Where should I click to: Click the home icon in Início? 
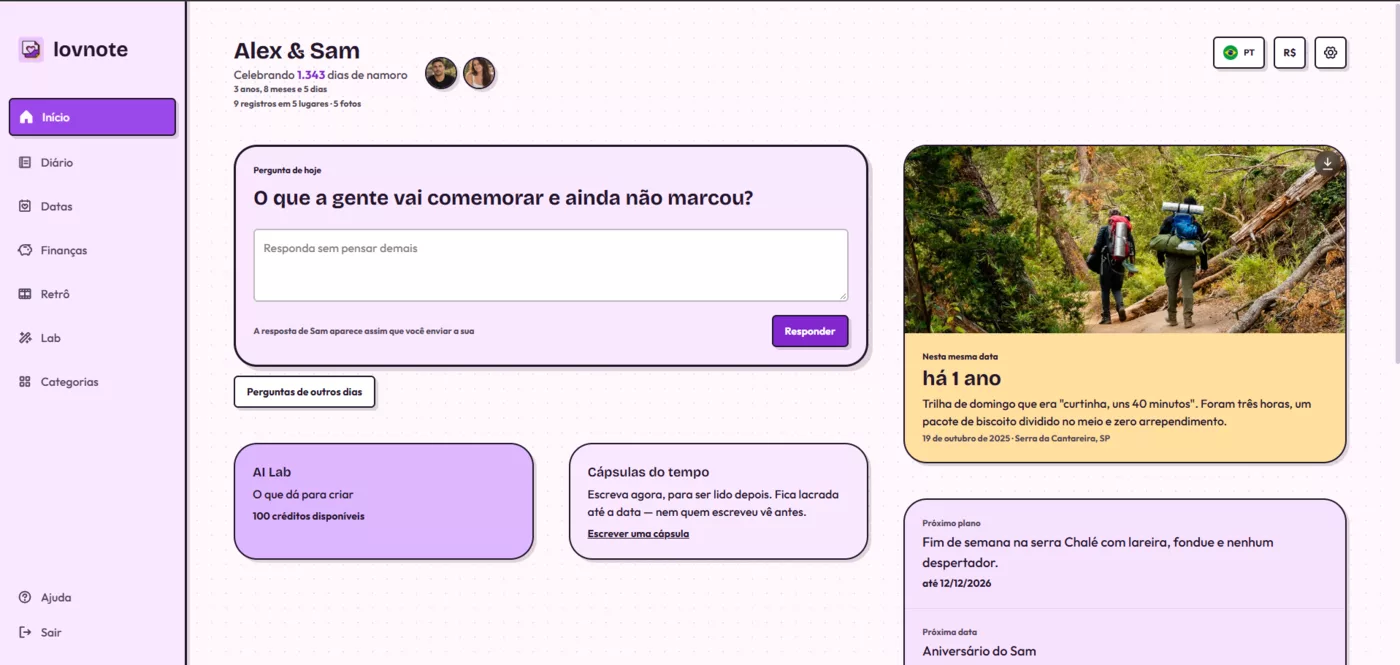pyautogui.click(x=26, y=117)
